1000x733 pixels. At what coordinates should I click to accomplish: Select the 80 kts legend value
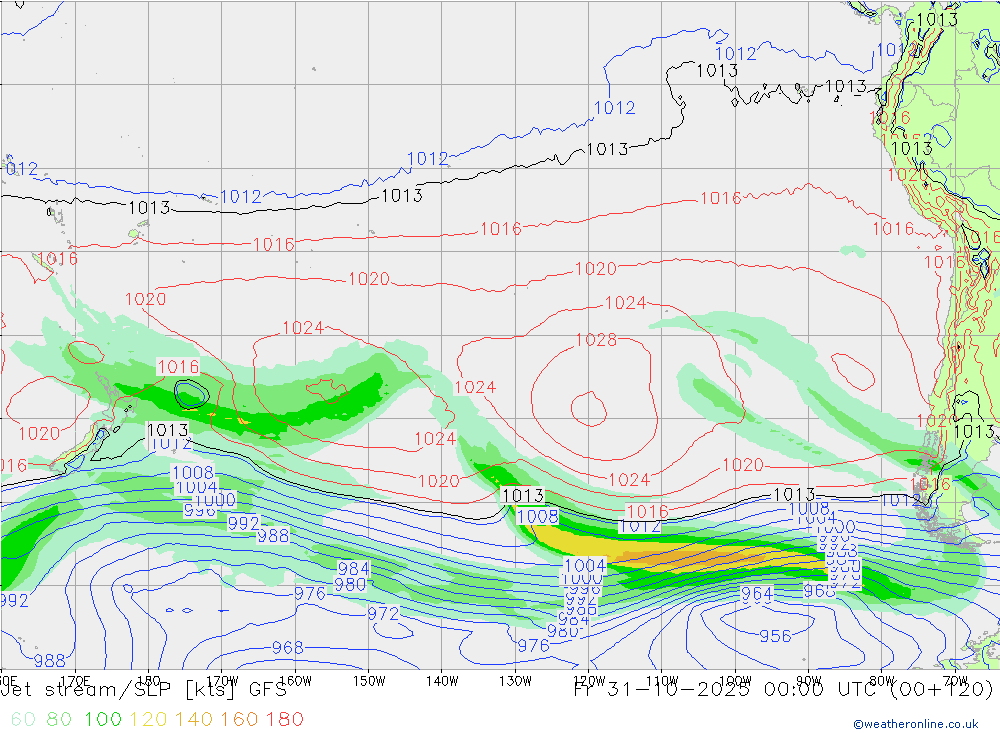(x=59, y=719)
